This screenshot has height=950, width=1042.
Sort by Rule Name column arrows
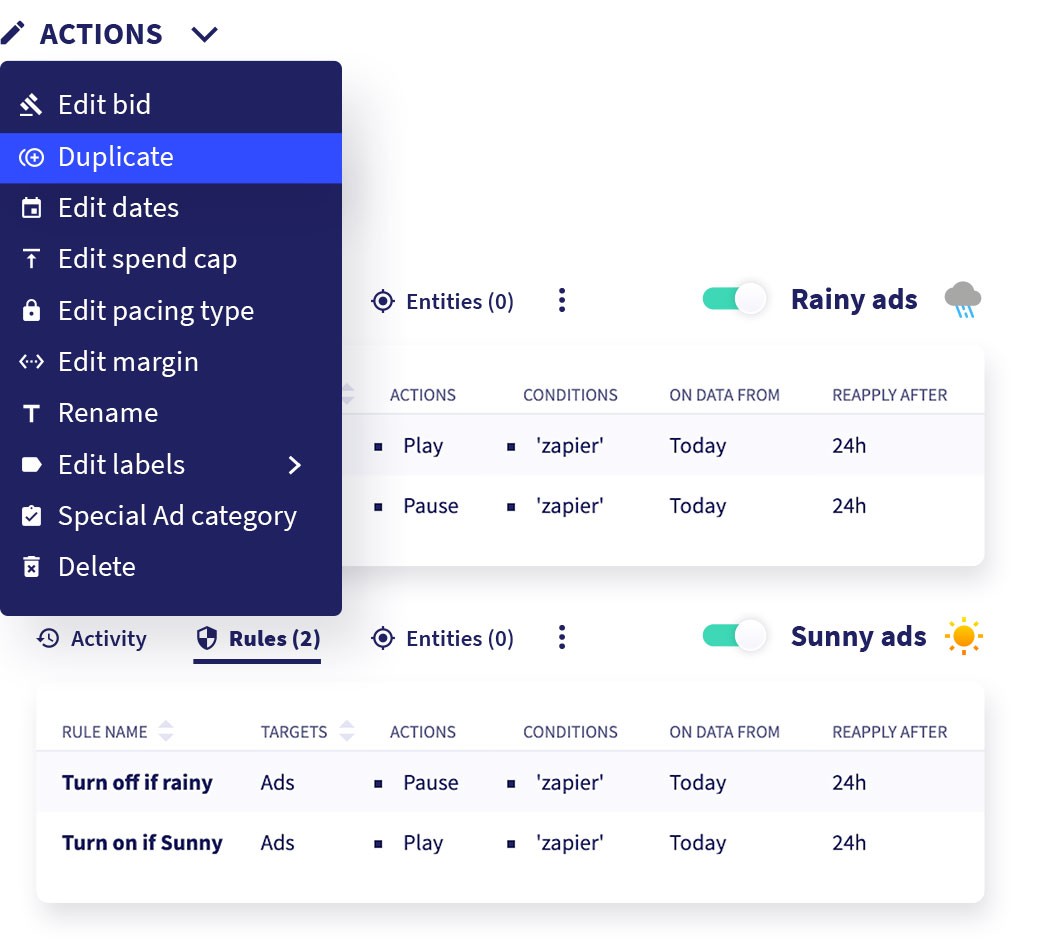(166, 731)
